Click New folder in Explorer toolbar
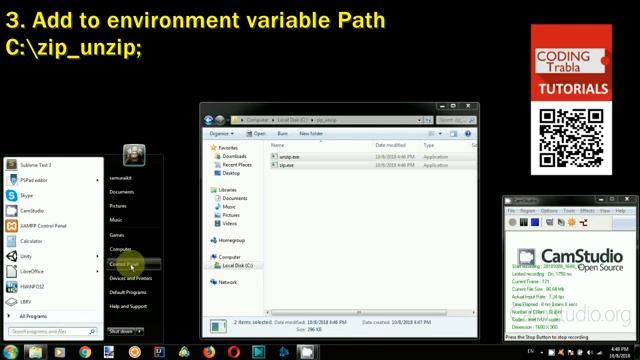This screenshot has width=640, height=360. [311, 133]
